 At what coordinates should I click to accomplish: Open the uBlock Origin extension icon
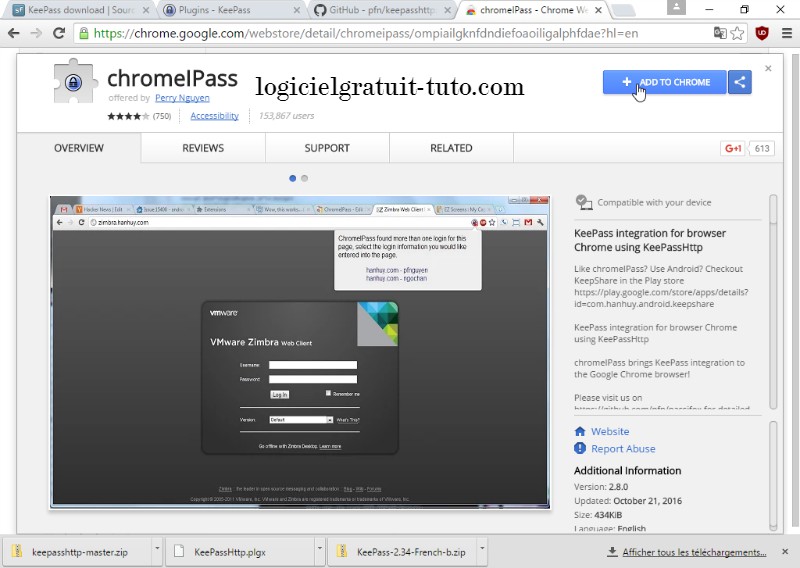click(762, 33)
